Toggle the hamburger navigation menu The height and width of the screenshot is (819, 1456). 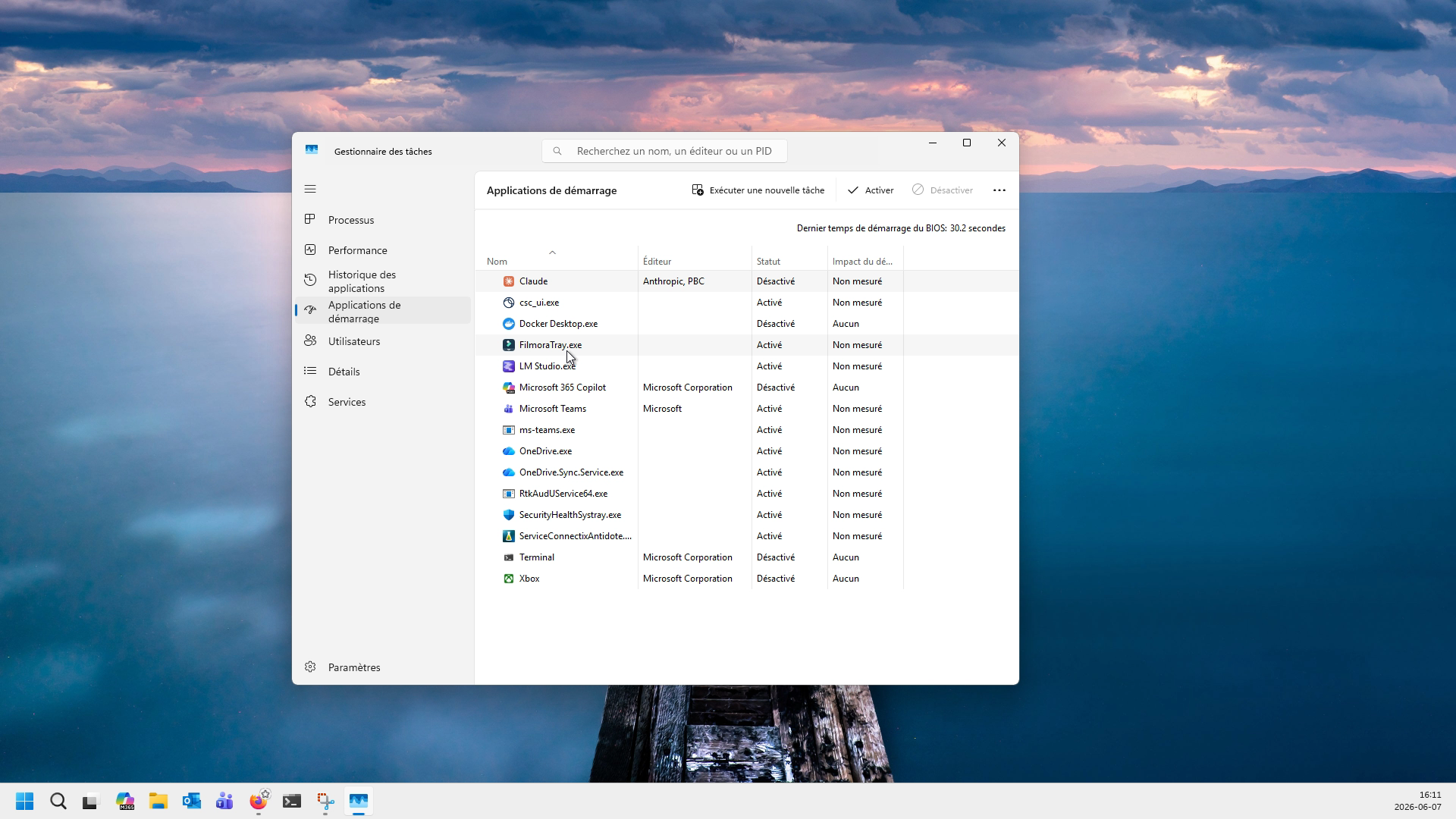tap(310, 189)
